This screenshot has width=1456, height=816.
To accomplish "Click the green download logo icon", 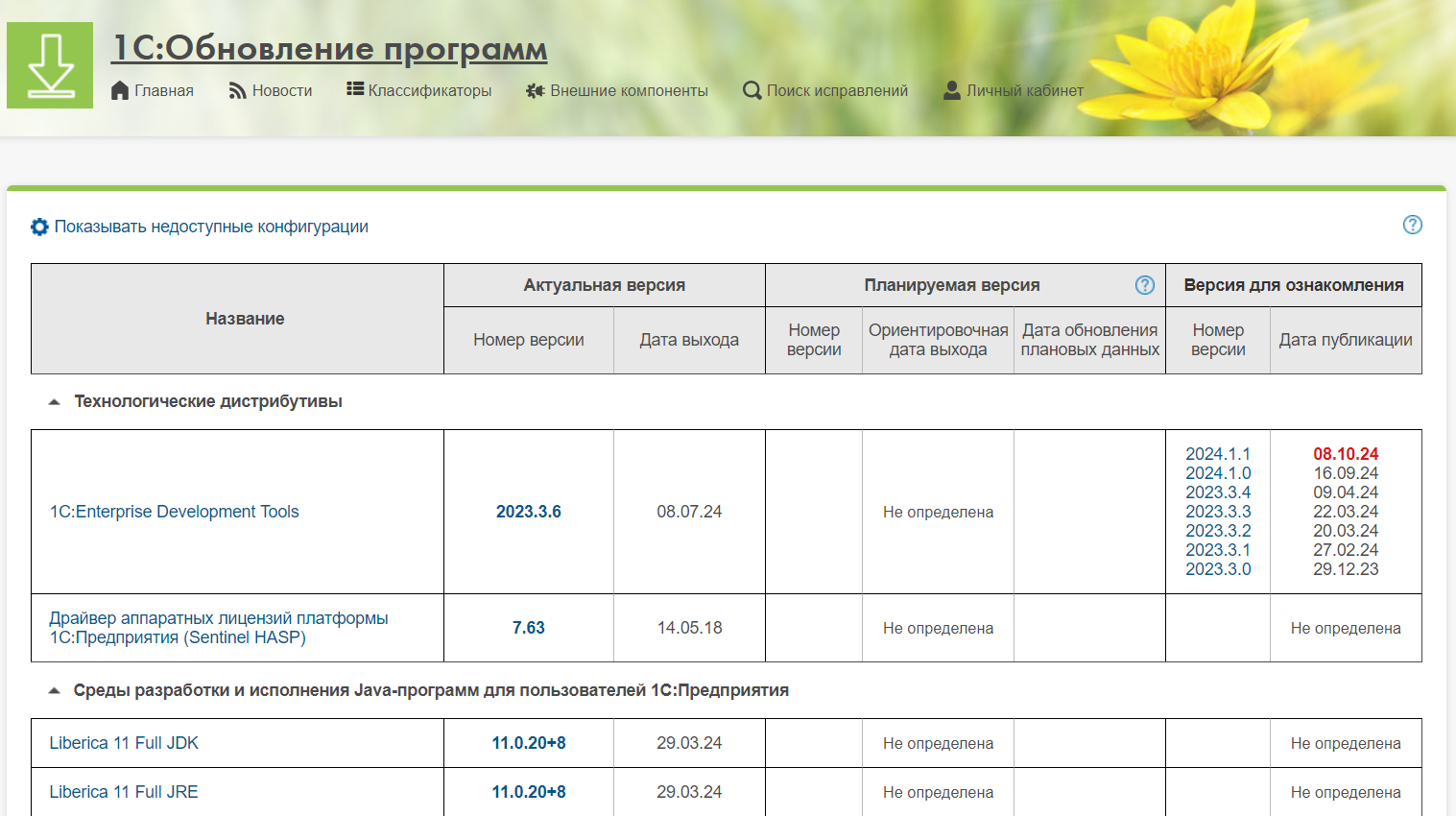I will point(50,65).
